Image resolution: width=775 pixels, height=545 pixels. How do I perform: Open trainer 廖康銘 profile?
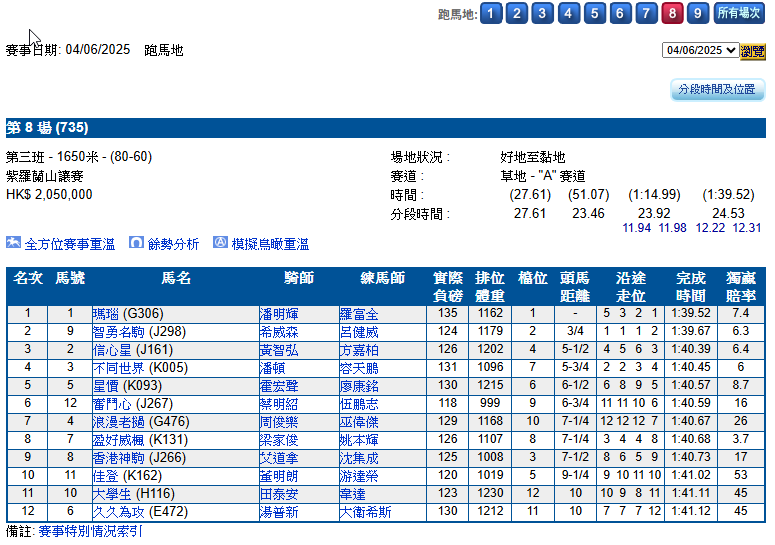(359, 385)
